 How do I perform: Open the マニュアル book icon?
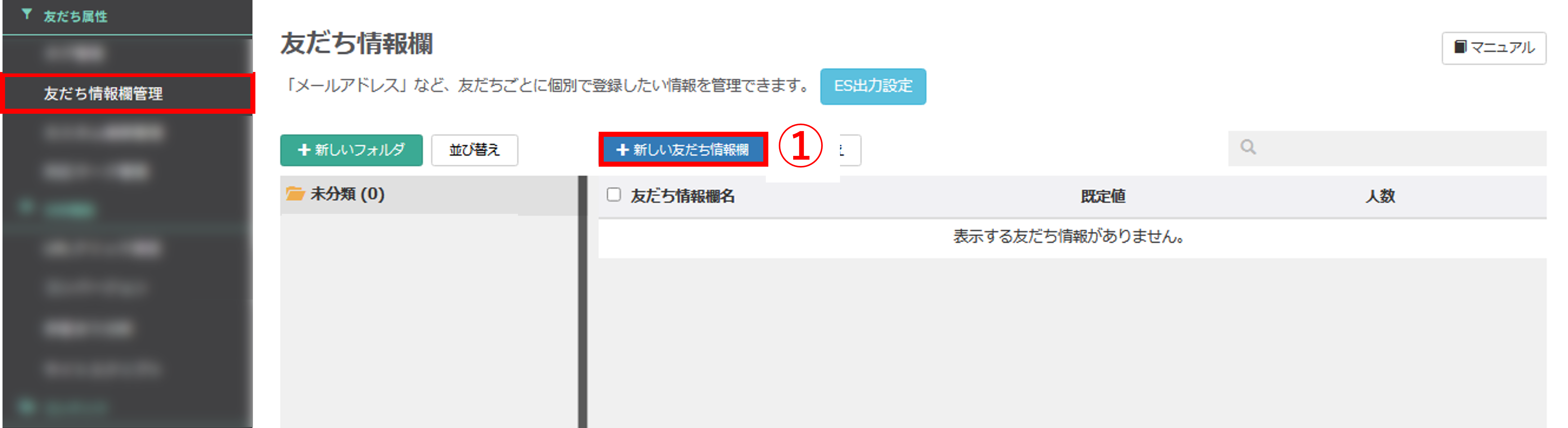[1460, 47]
